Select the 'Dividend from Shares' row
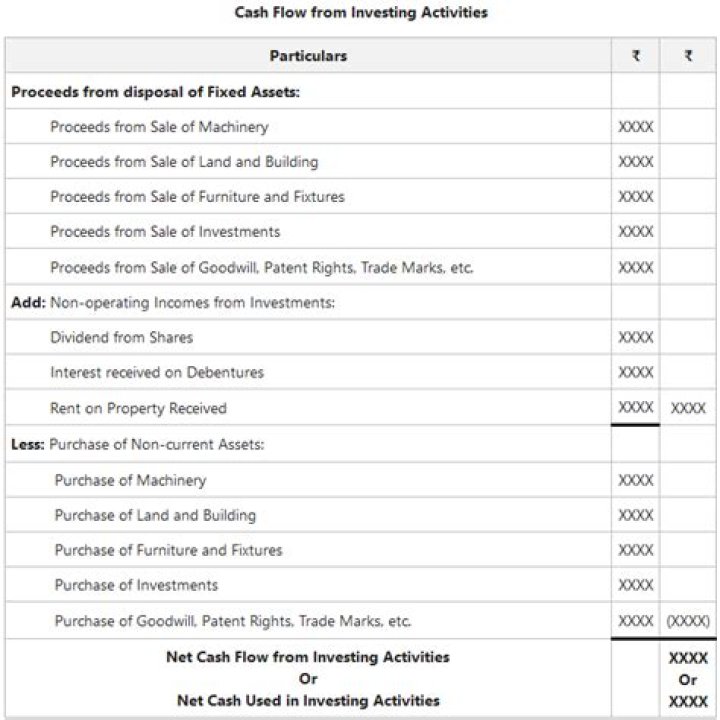 tap(121, 337)
